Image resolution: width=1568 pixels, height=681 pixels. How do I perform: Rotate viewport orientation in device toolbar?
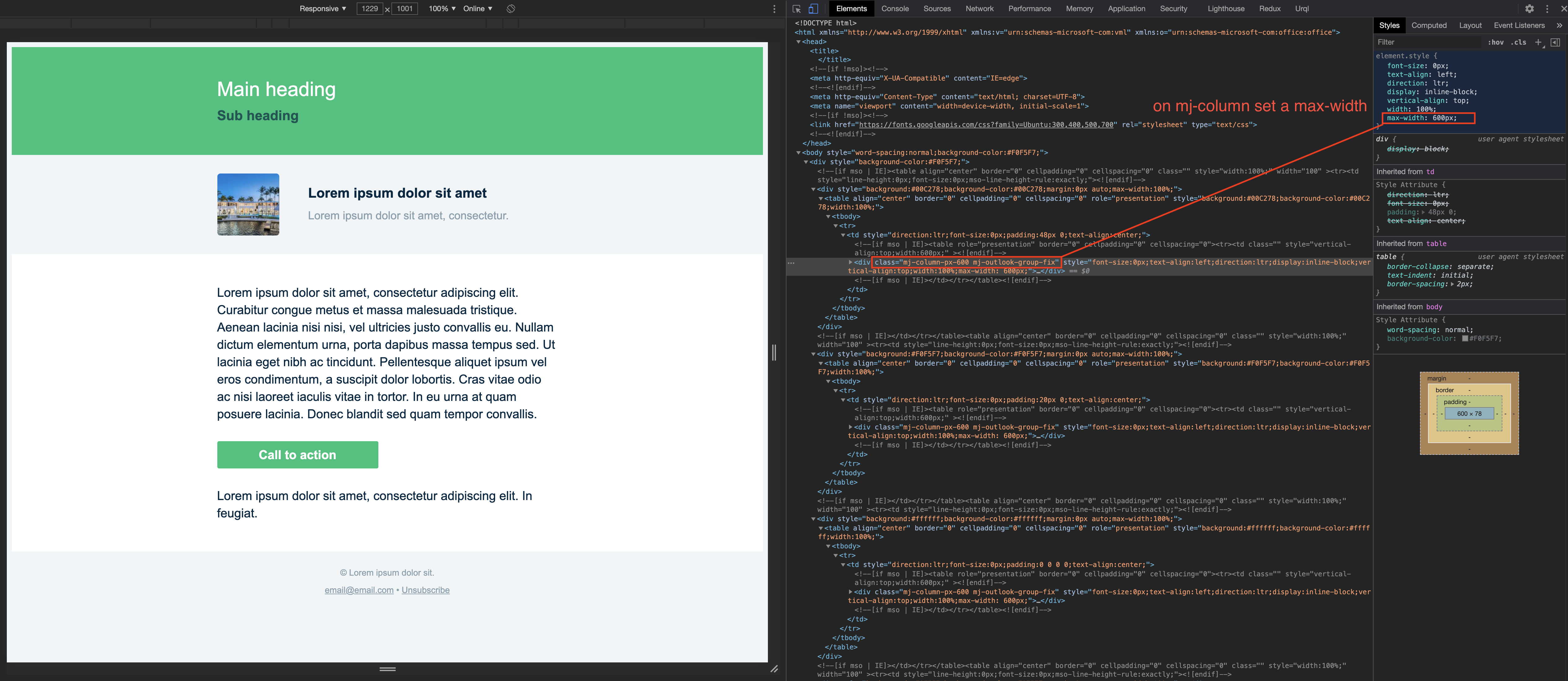510,9
